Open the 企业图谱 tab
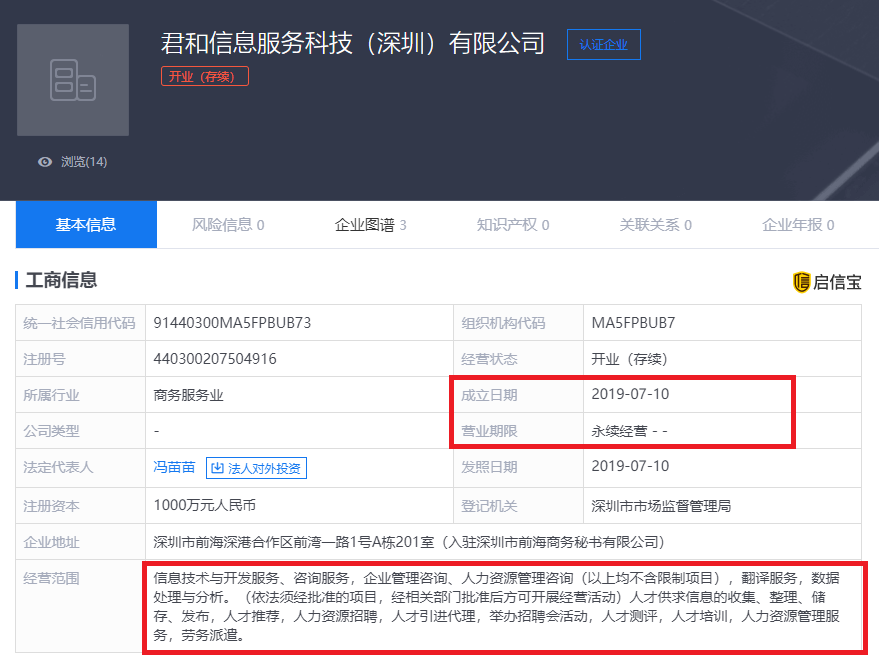 click(370, 225)
